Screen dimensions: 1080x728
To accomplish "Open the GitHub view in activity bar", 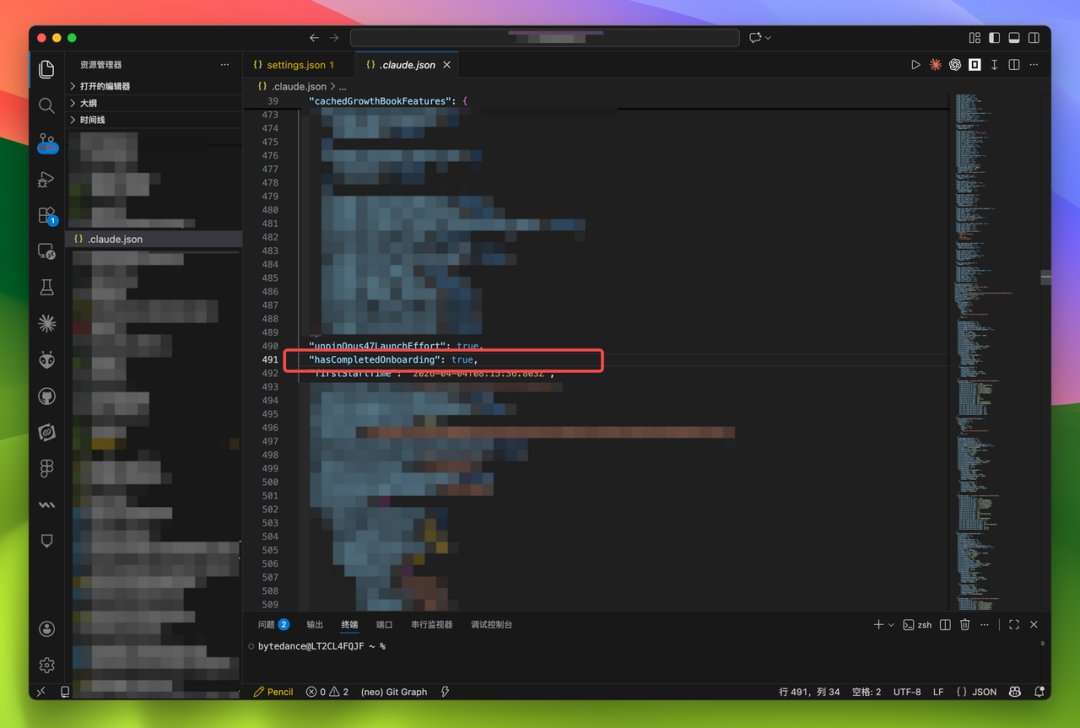I will coord(46,396).
